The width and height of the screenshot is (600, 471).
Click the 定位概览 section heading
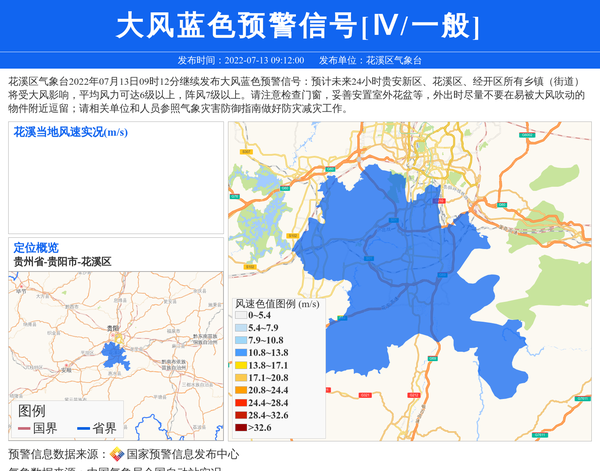36,248
